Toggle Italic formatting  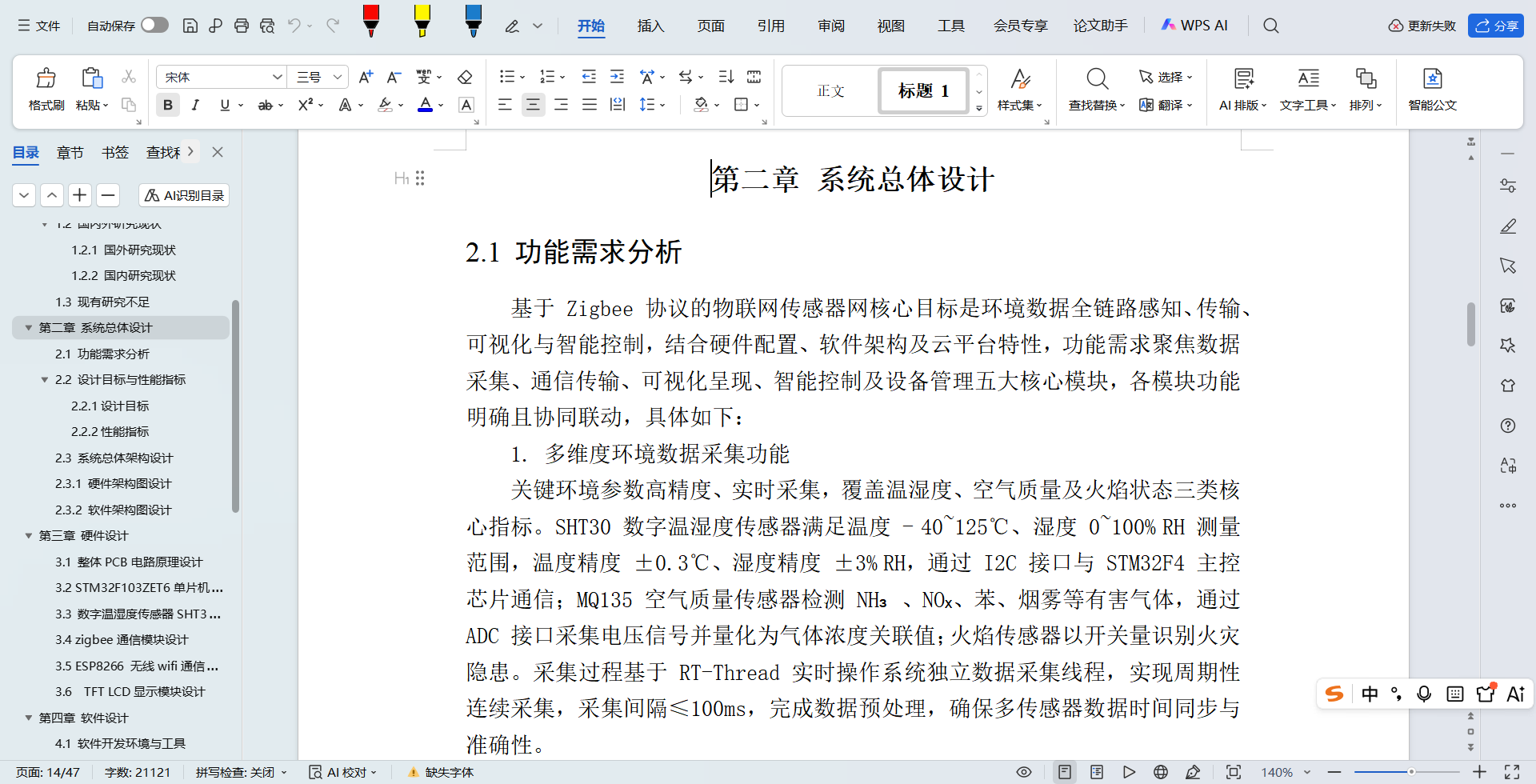(x=195, y=105)
